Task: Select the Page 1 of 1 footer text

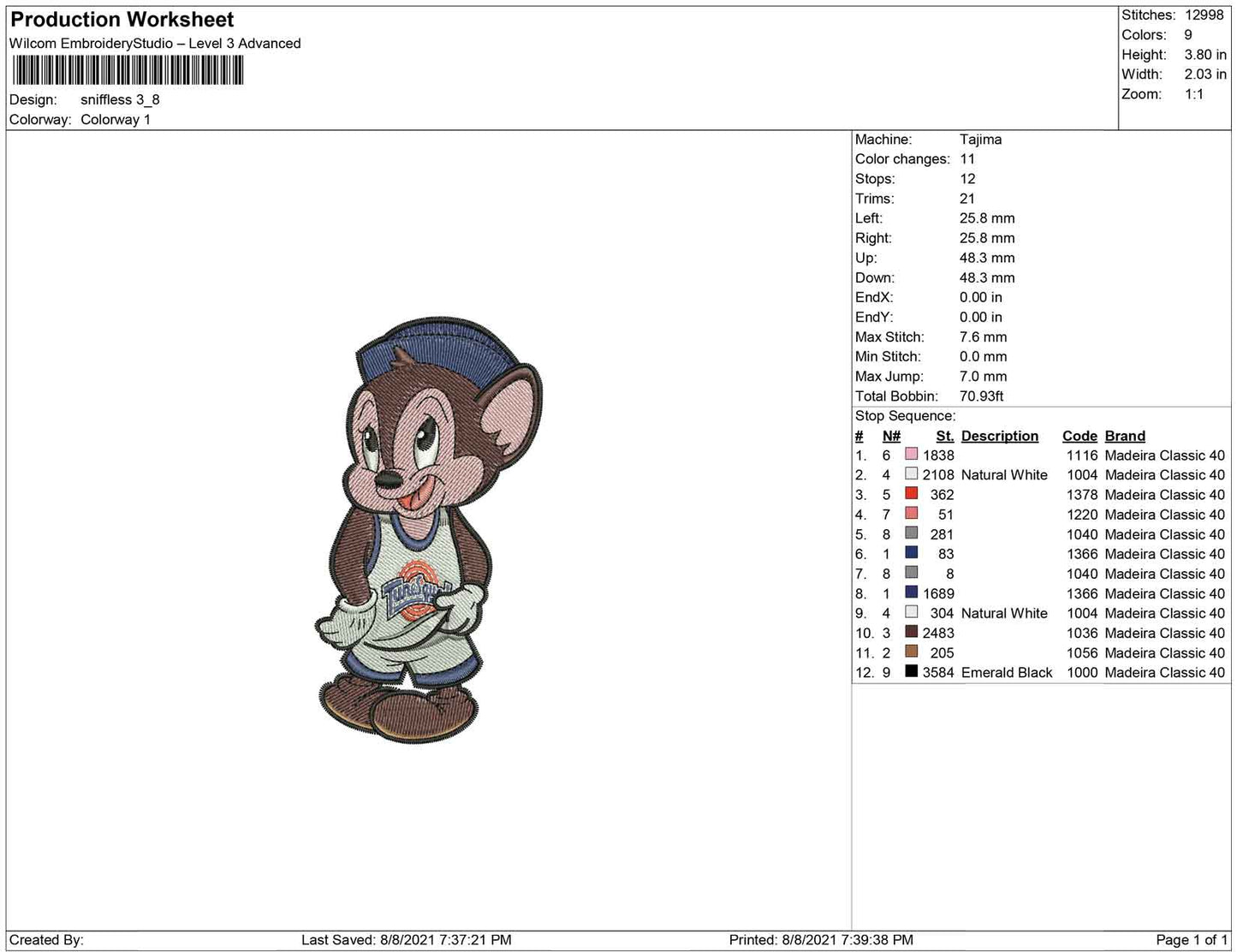Action: 1191,940
